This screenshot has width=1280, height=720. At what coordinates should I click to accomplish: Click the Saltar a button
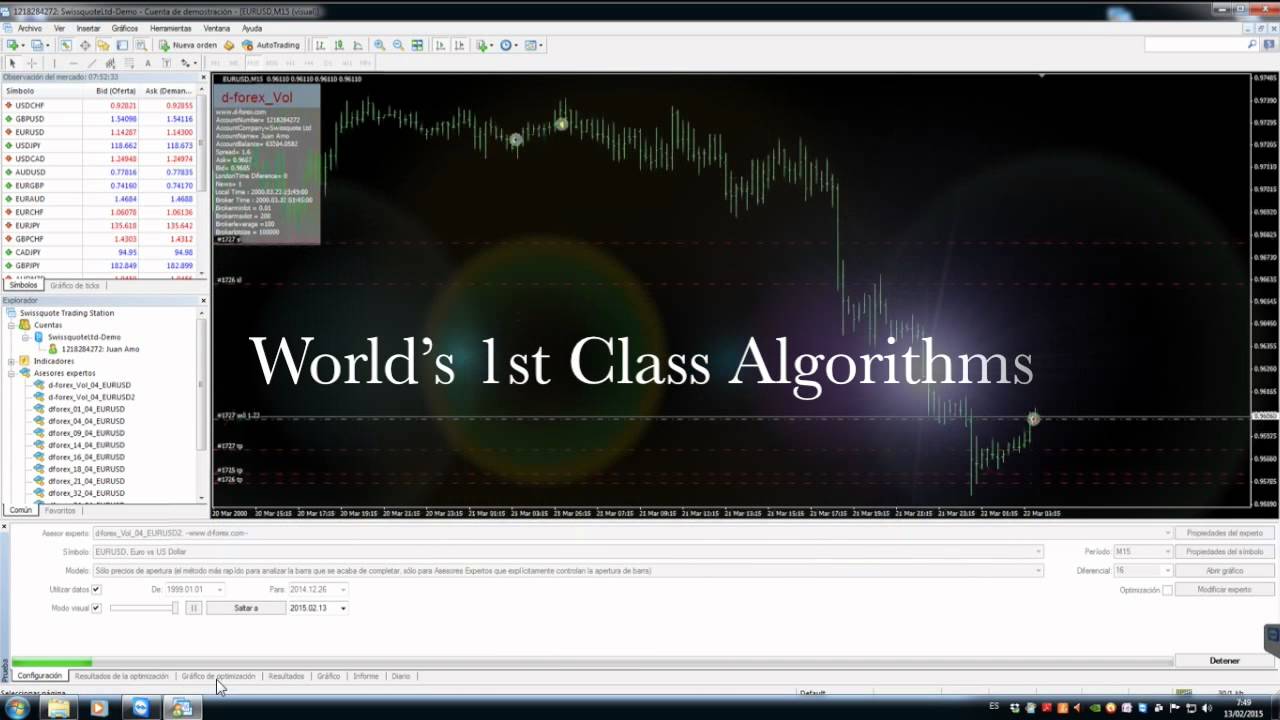click(x=246, y=608)
